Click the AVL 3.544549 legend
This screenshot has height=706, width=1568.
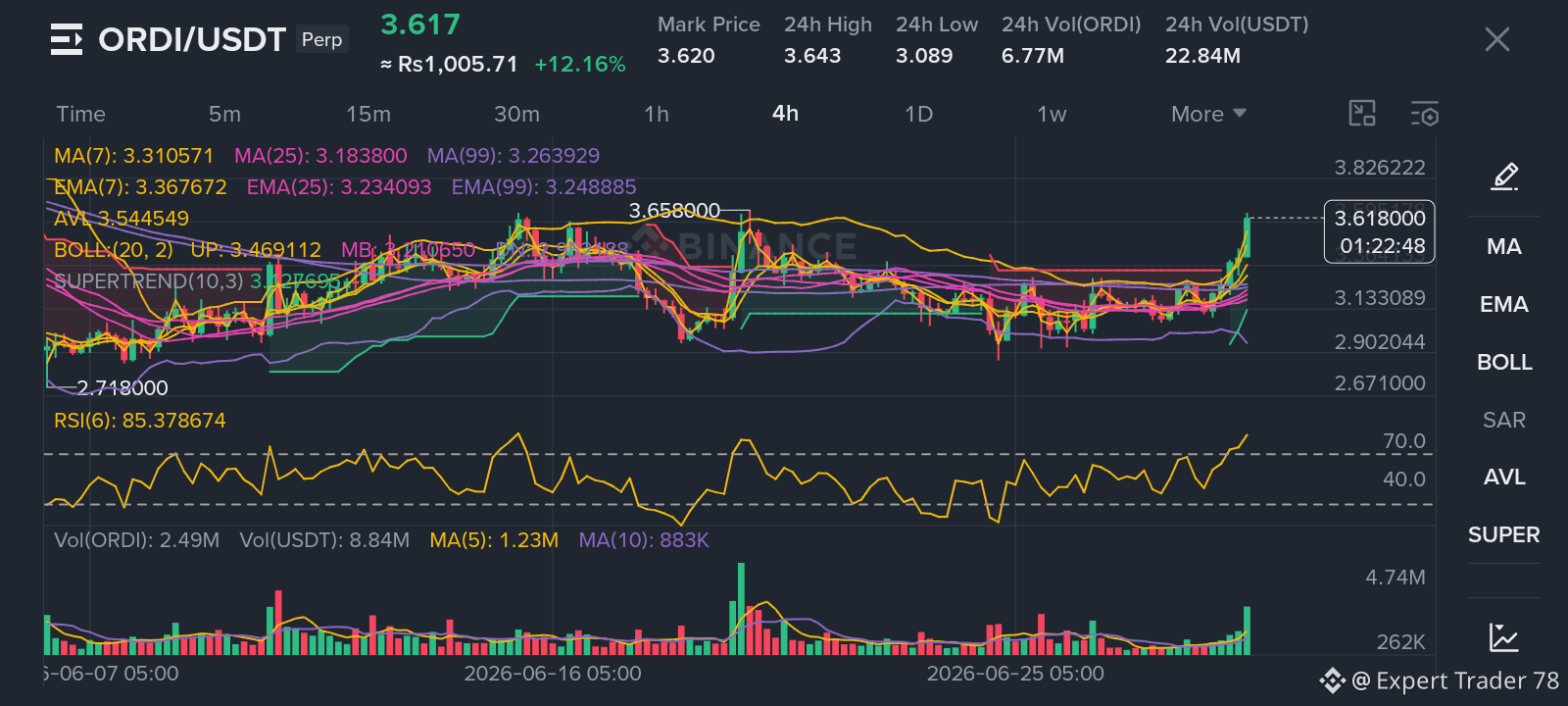click(122, 218)
